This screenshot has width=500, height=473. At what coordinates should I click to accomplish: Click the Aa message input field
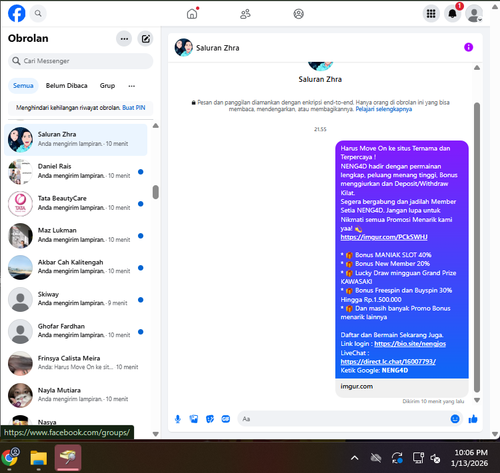pyautogui.click(x=343, y=419)
